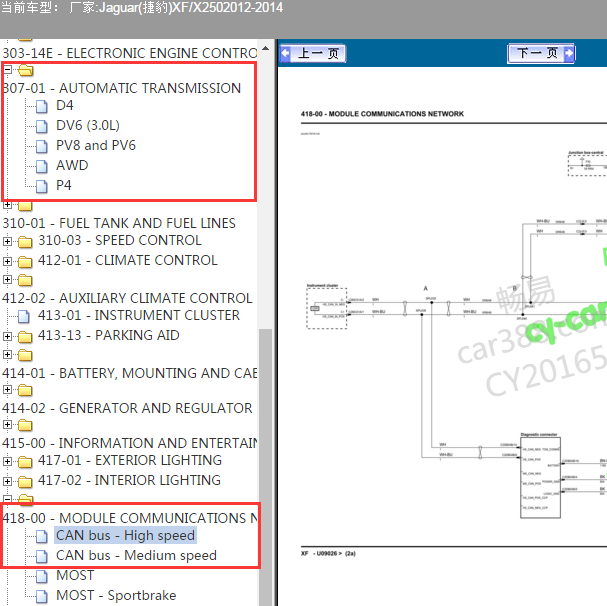Select the D4 transmission diagram
607x606 pixels.
(65, 106)
